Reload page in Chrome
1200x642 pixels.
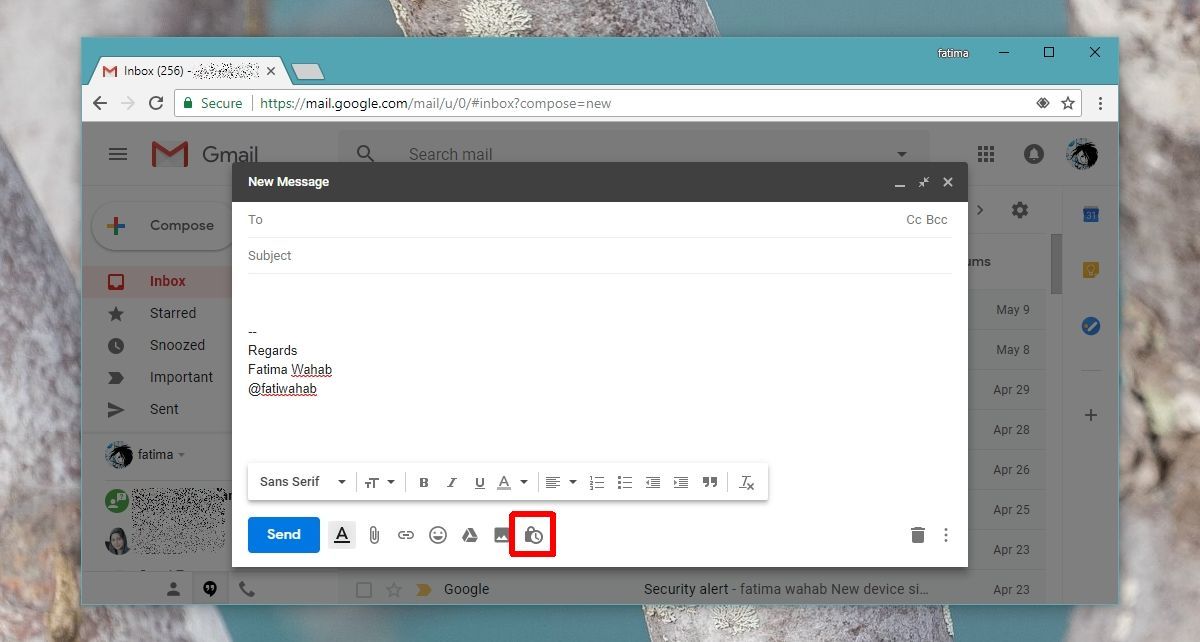tap(156, 103)
